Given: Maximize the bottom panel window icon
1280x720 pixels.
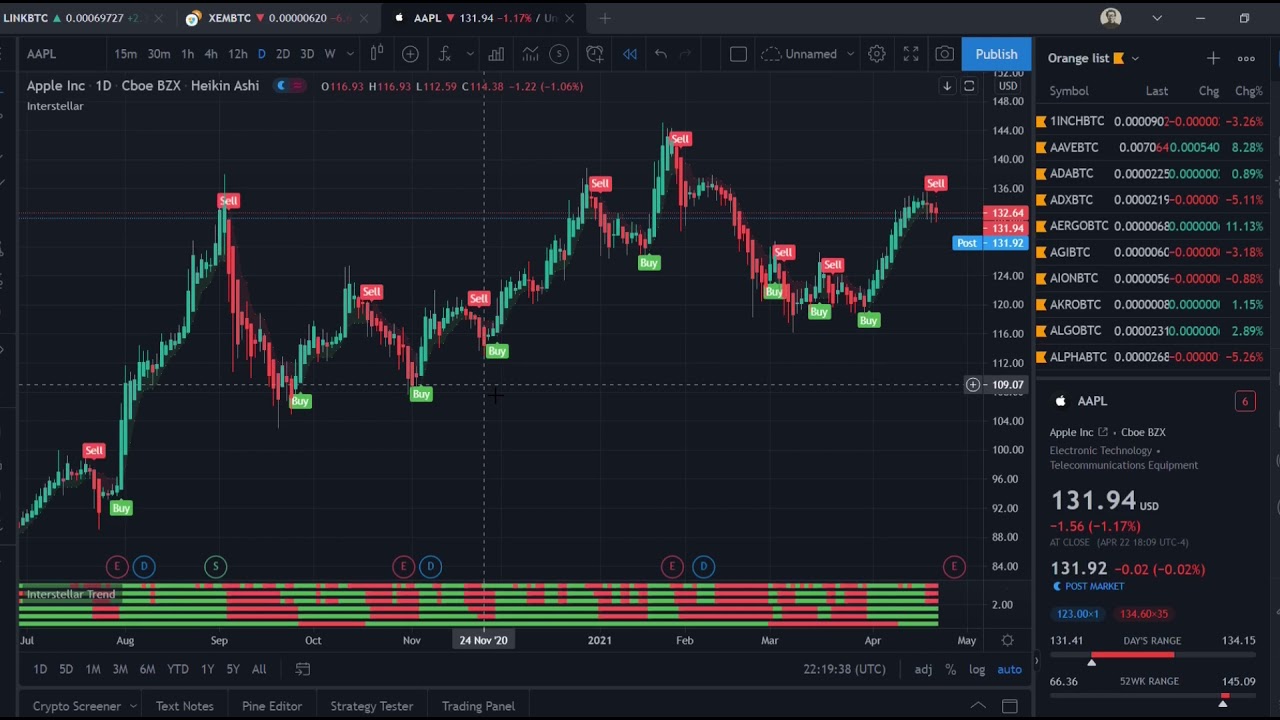Looking at the screenshot, I should point(1010,706).
